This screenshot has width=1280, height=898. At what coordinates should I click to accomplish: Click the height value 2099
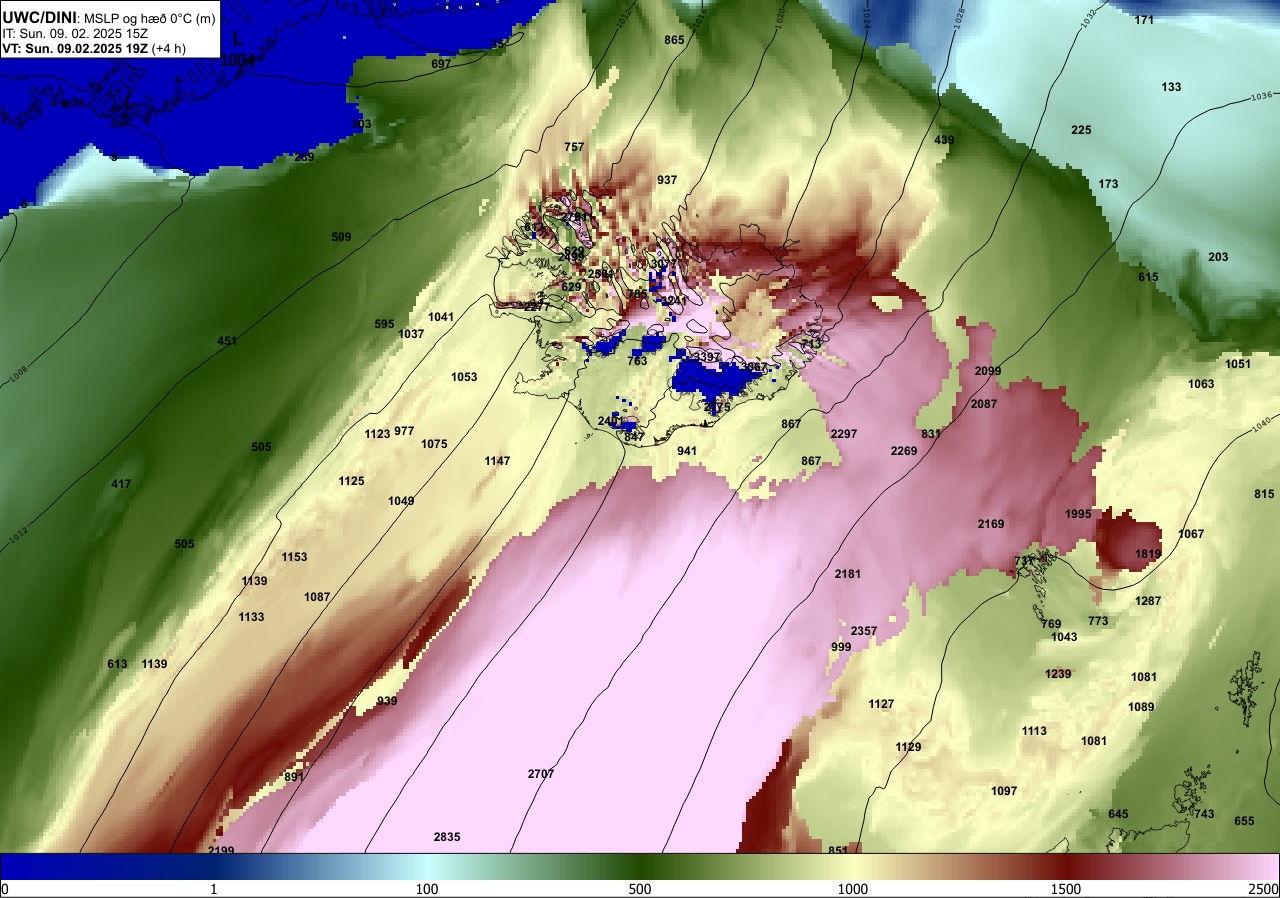[x=988, y=371]
